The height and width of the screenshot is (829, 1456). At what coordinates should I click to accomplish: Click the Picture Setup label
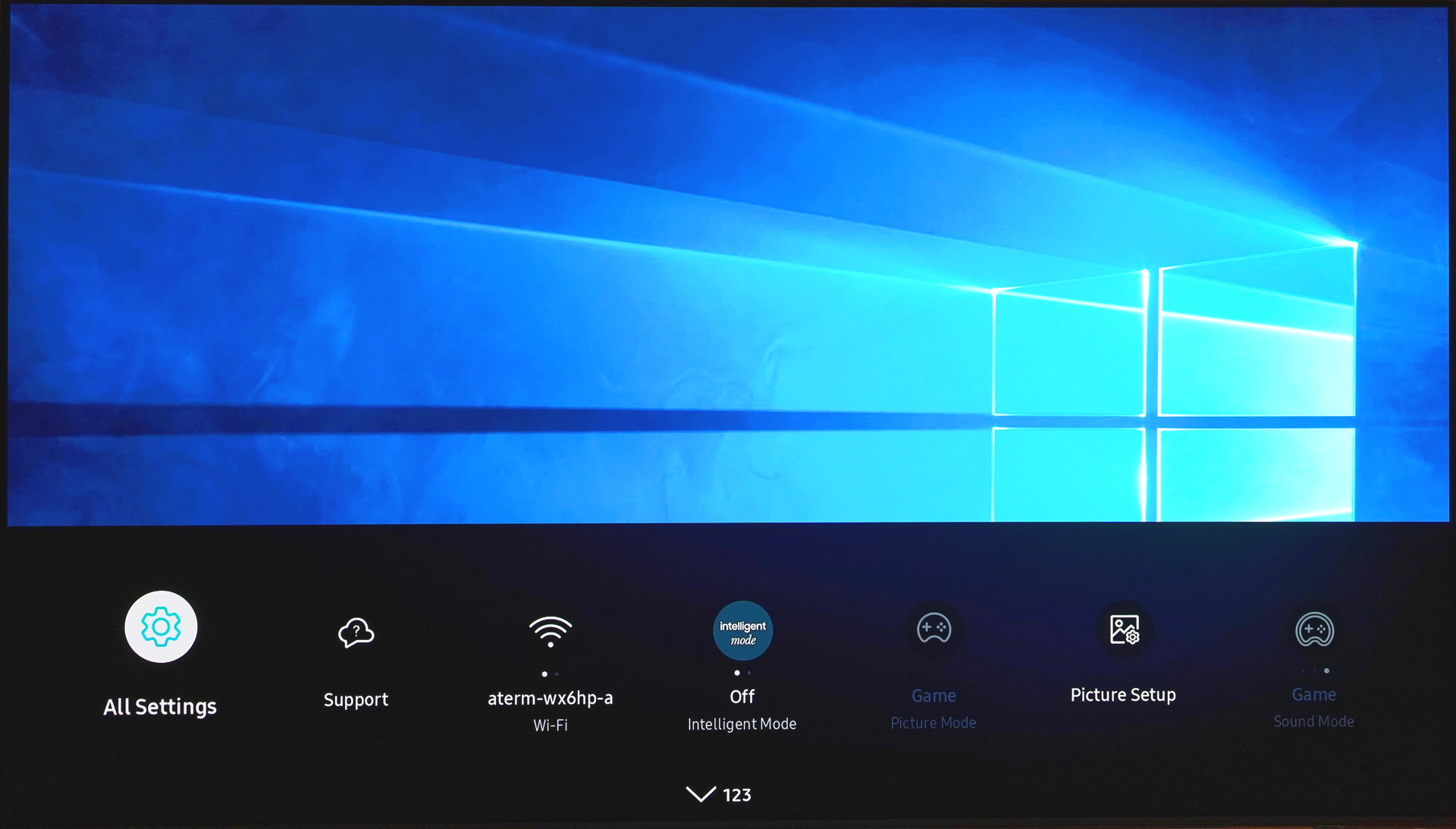point(1123,695)
